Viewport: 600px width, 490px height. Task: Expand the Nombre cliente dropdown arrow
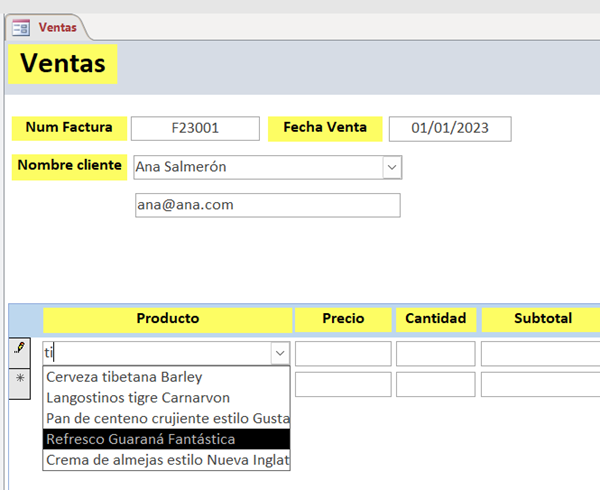[x=392, y=167]
